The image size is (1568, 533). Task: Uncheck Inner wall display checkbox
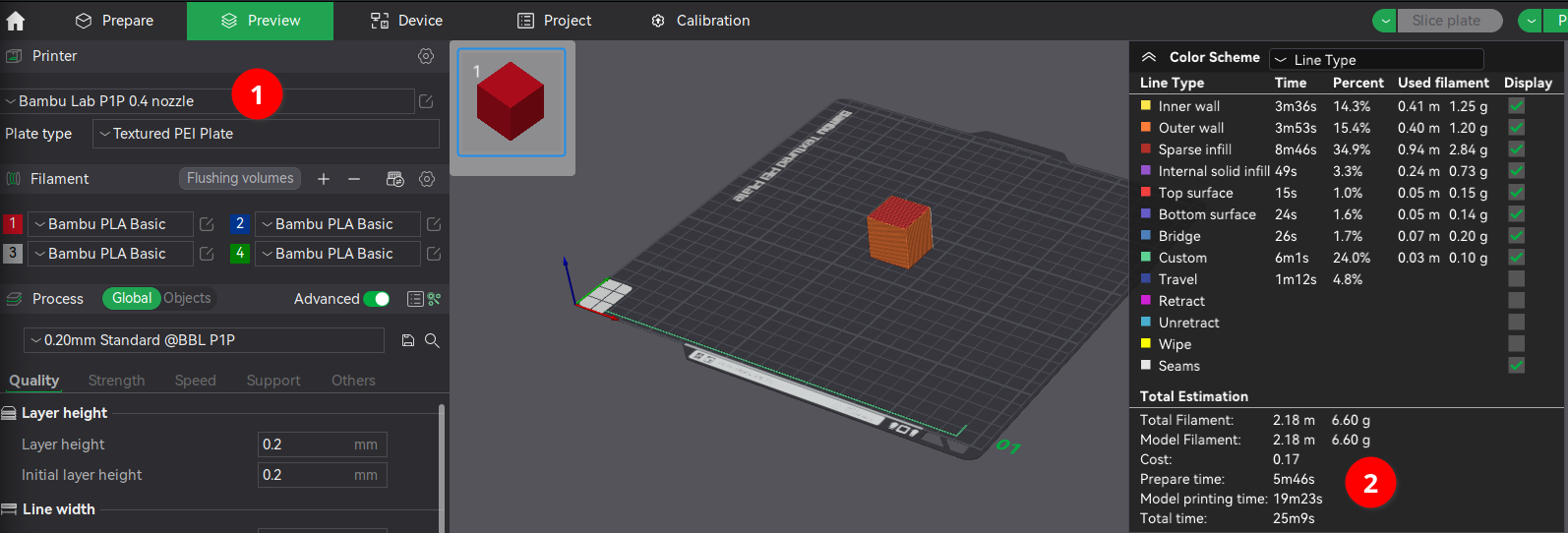pyautogui.click(x=1516, y=106)
